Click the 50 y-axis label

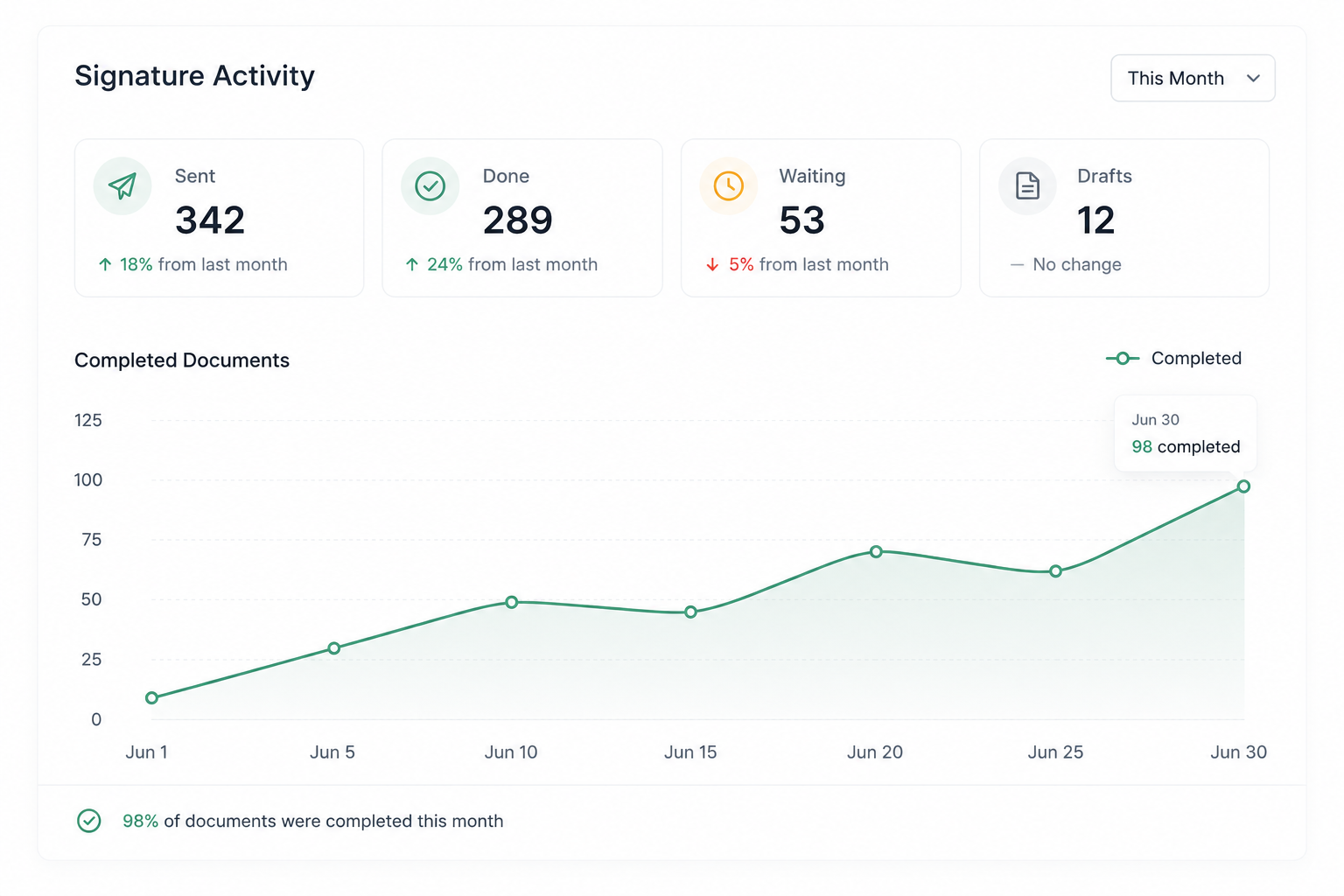(92, 599)
